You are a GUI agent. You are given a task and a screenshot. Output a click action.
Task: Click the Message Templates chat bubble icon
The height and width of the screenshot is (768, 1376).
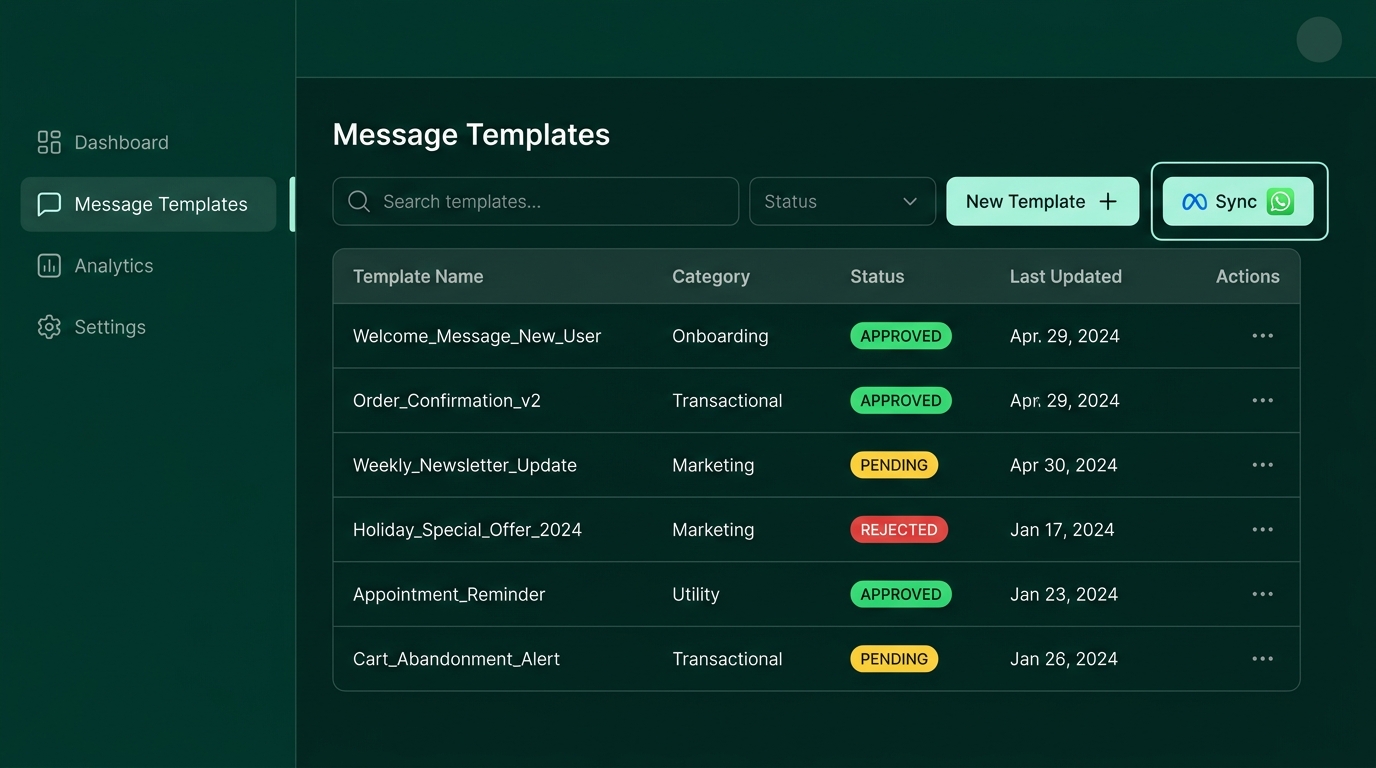[x=49, y=204]
